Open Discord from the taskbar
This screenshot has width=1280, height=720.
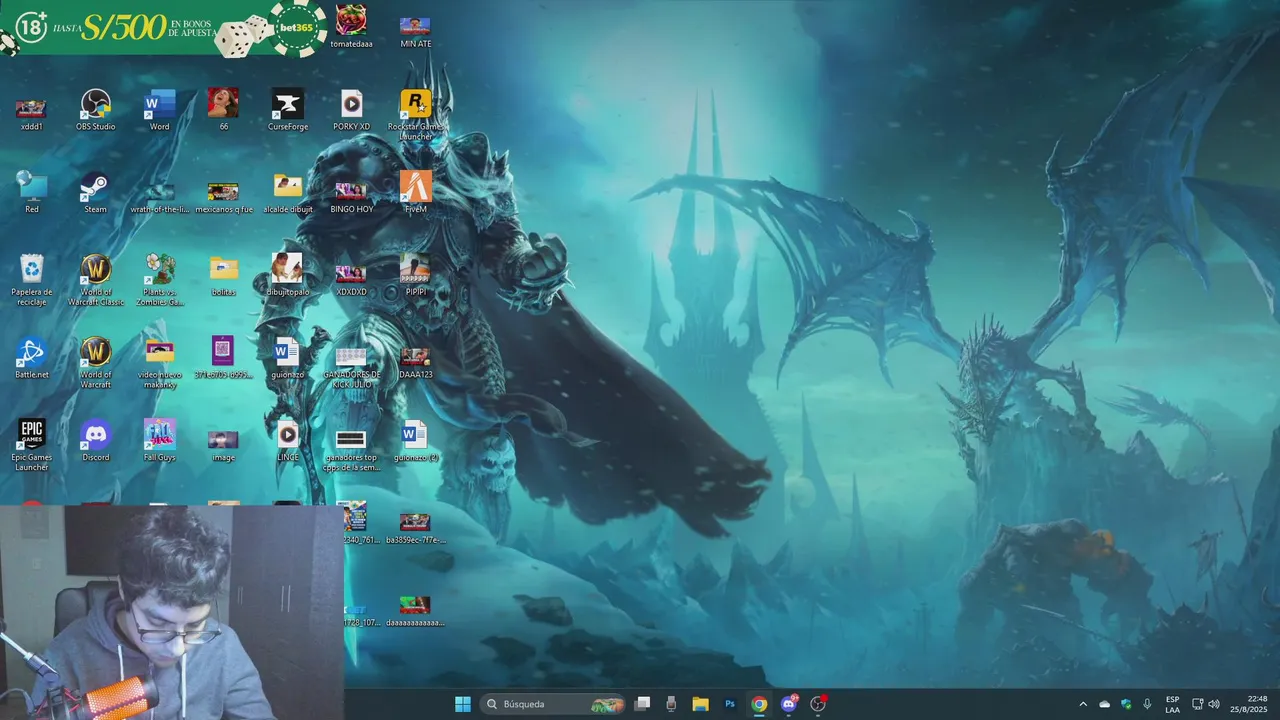789,704
